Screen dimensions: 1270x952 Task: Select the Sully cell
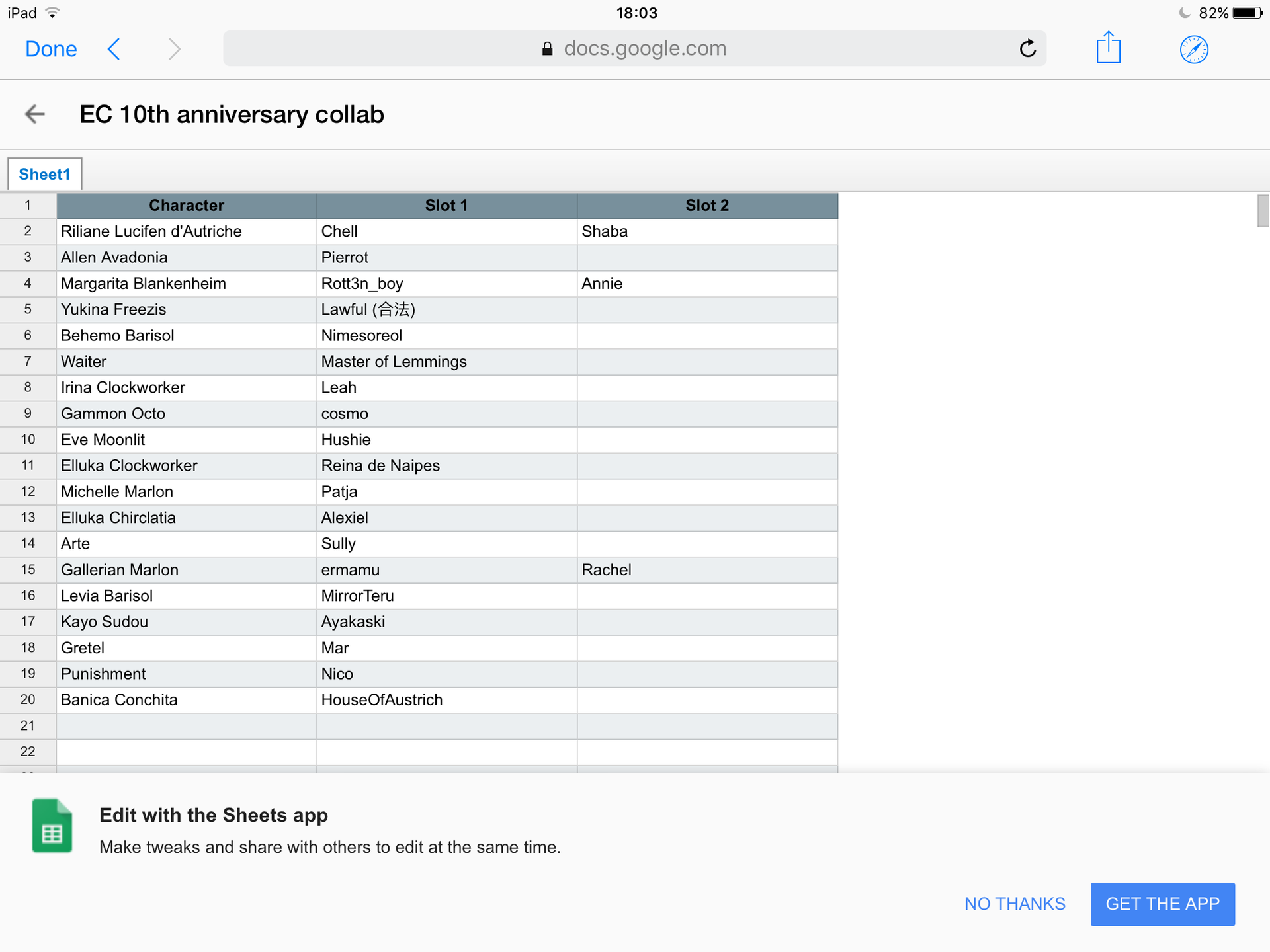446,543
